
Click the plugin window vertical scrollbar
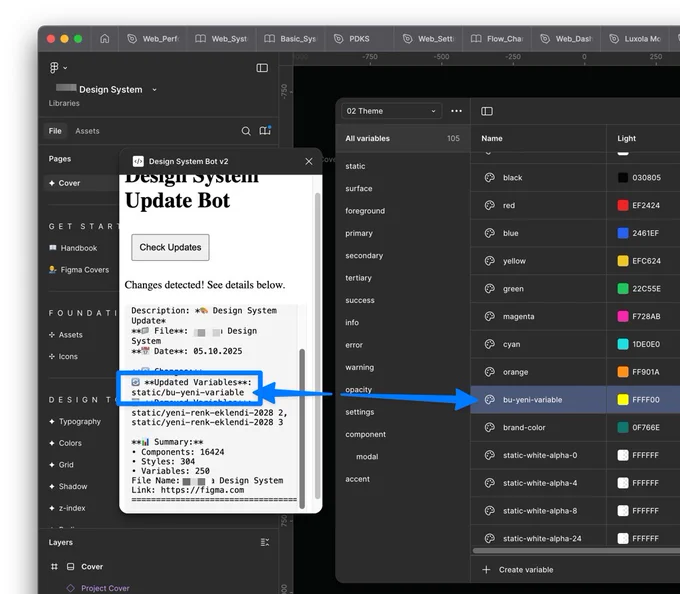(x=317, y=346)
